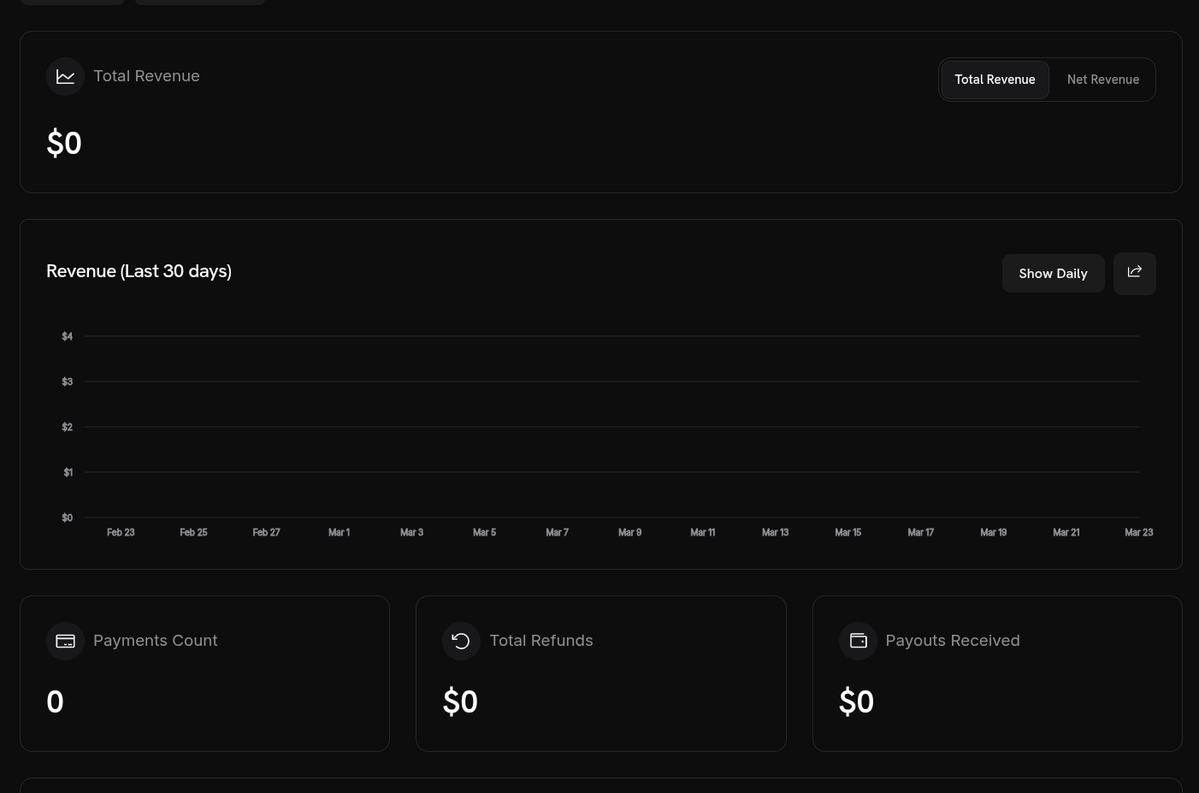This screenshot has height=793, width=1199.
Task: Click the Payments Count label
Action: [x=155, y=640]
